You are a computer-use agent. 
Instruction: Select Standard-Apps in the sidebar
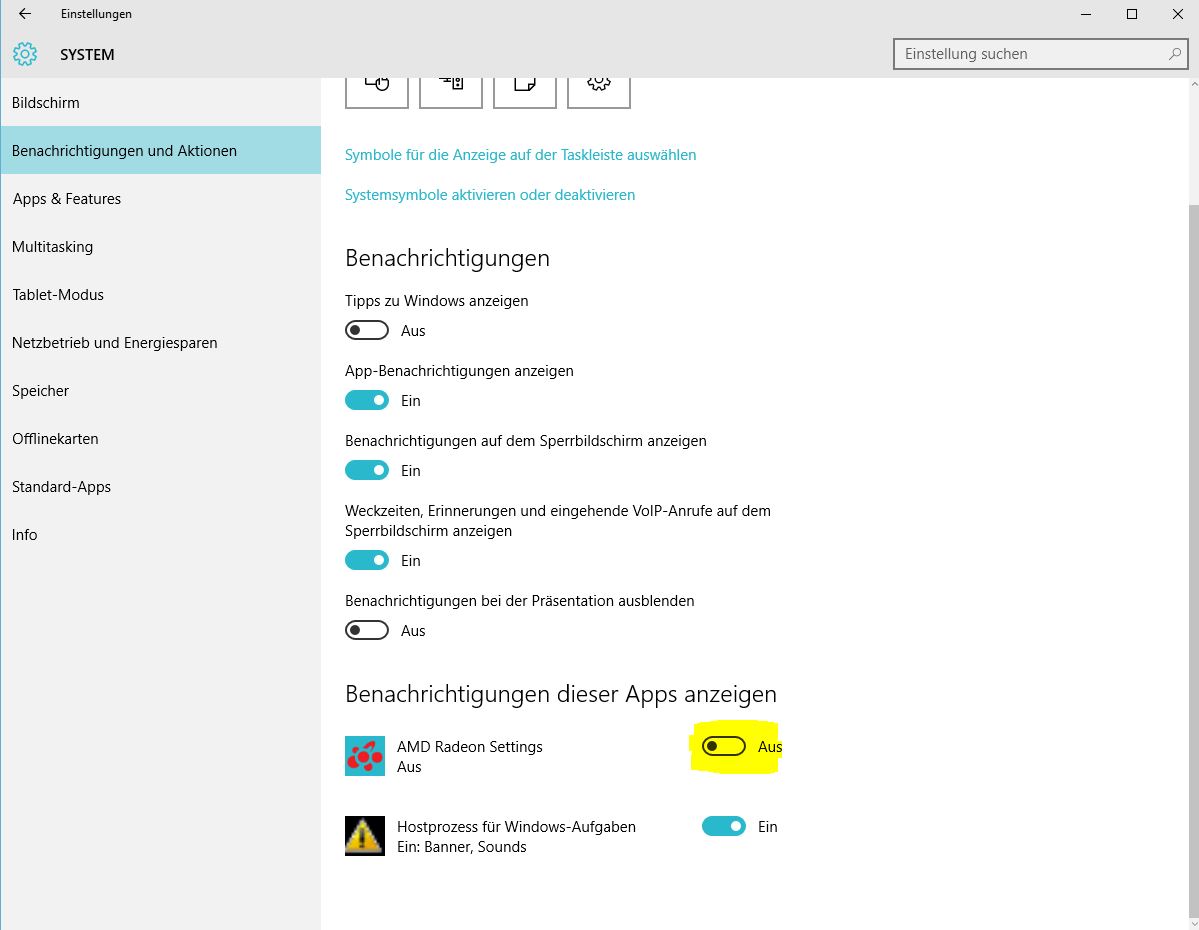coord(61,487)
